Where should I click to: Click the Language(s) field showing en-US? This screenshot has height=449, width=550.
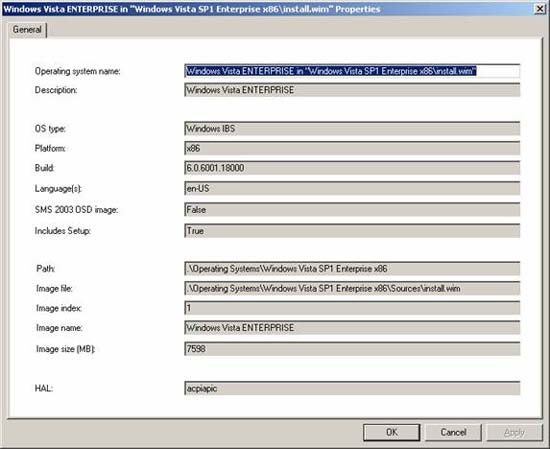tap(352, 188)
